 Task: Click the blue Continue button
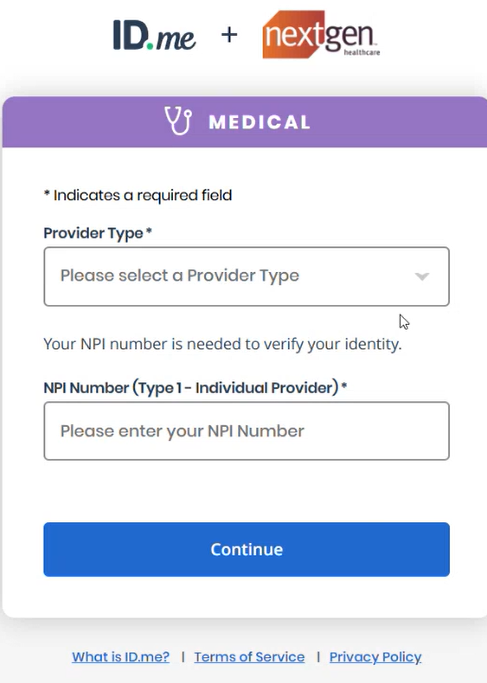[x=247, y=549]
